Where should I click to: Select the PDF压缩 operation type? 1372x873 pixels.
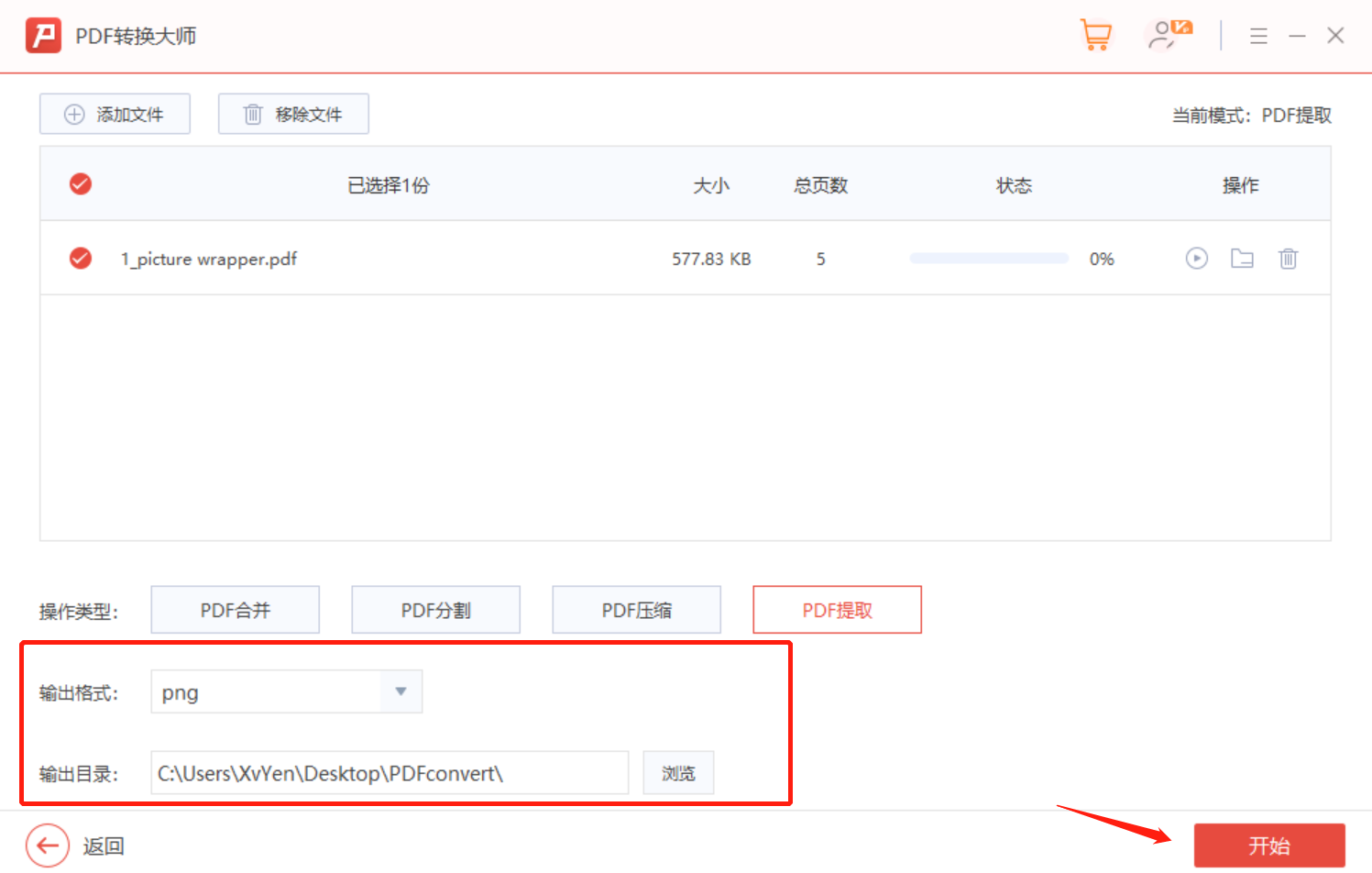(x=637, y=610)
